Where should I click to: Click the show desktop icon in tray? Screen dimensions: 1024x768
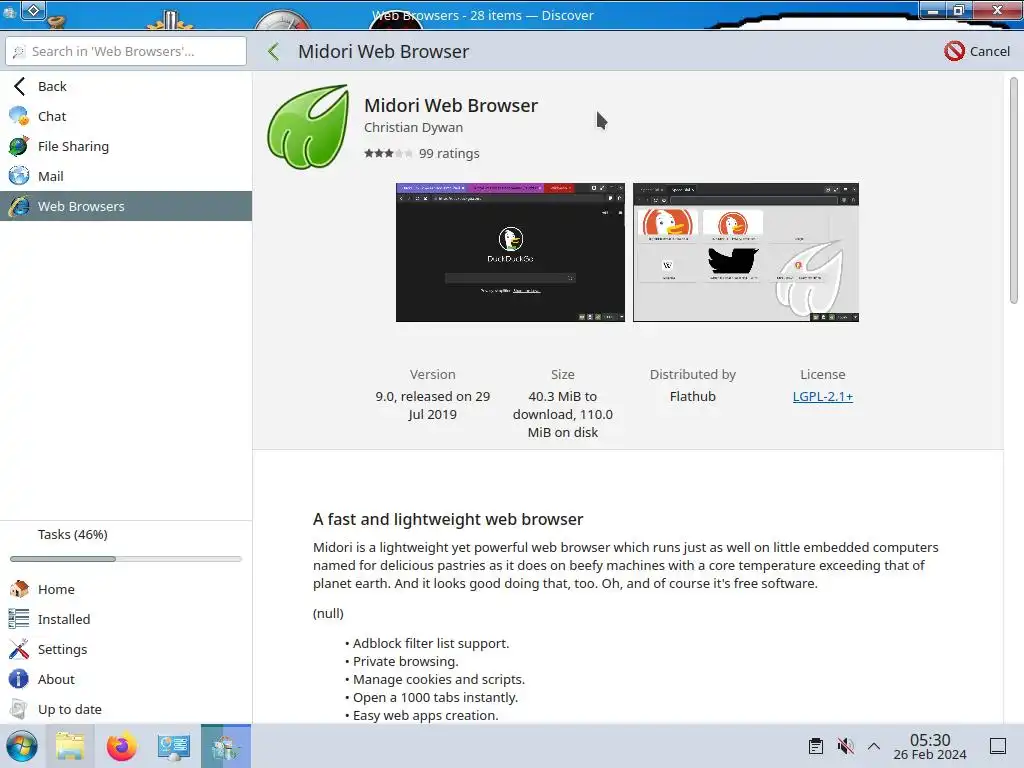click(x=998, y=746)
